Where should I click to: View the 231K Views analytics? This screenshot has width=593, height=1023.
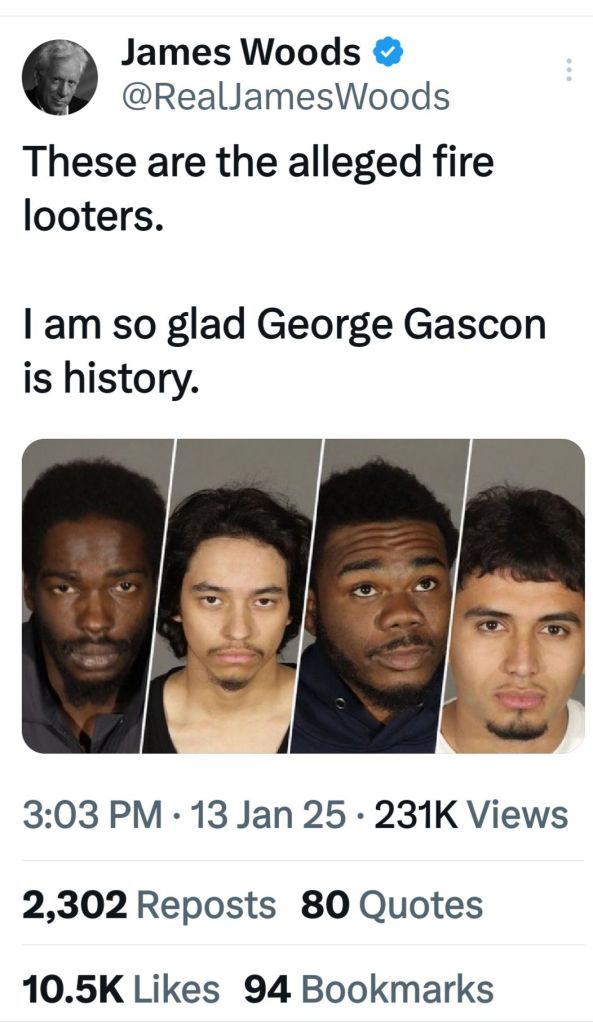point(471,816)
